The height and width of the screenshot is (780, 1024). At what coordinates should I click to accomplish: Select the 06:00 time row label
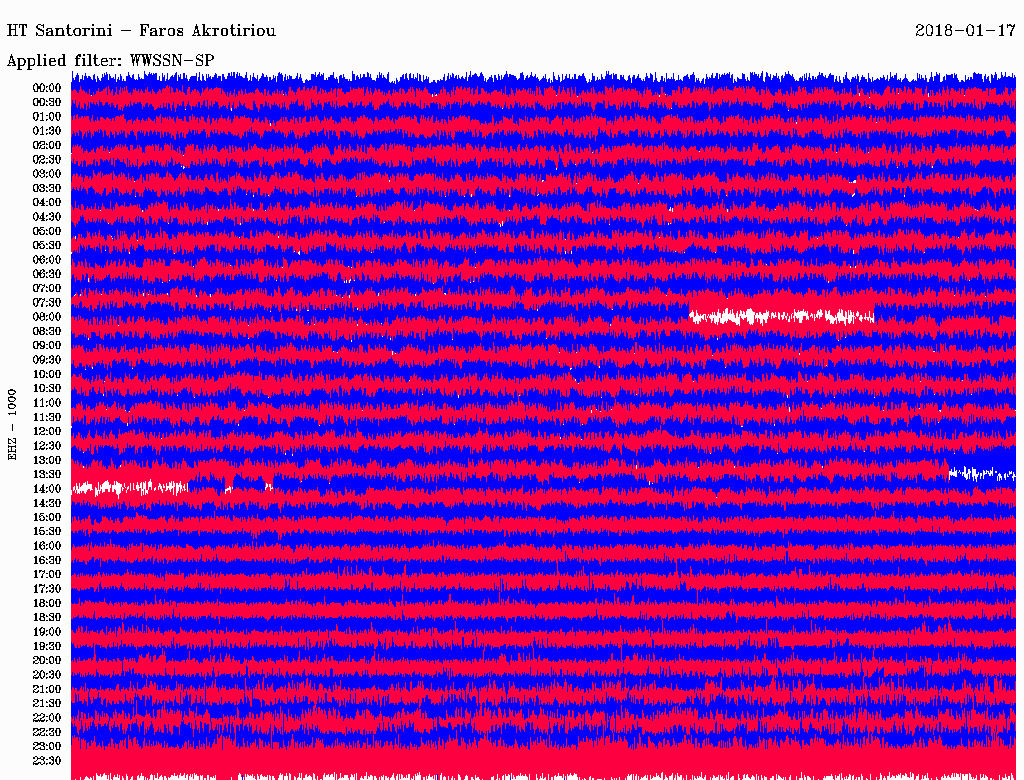tap(47, 260)
